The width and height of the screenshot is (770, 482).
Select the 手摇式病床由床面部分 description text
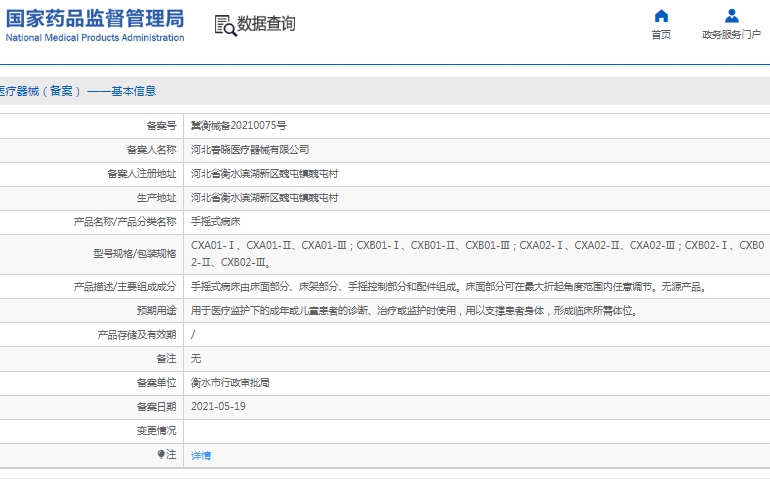point(449,287)
